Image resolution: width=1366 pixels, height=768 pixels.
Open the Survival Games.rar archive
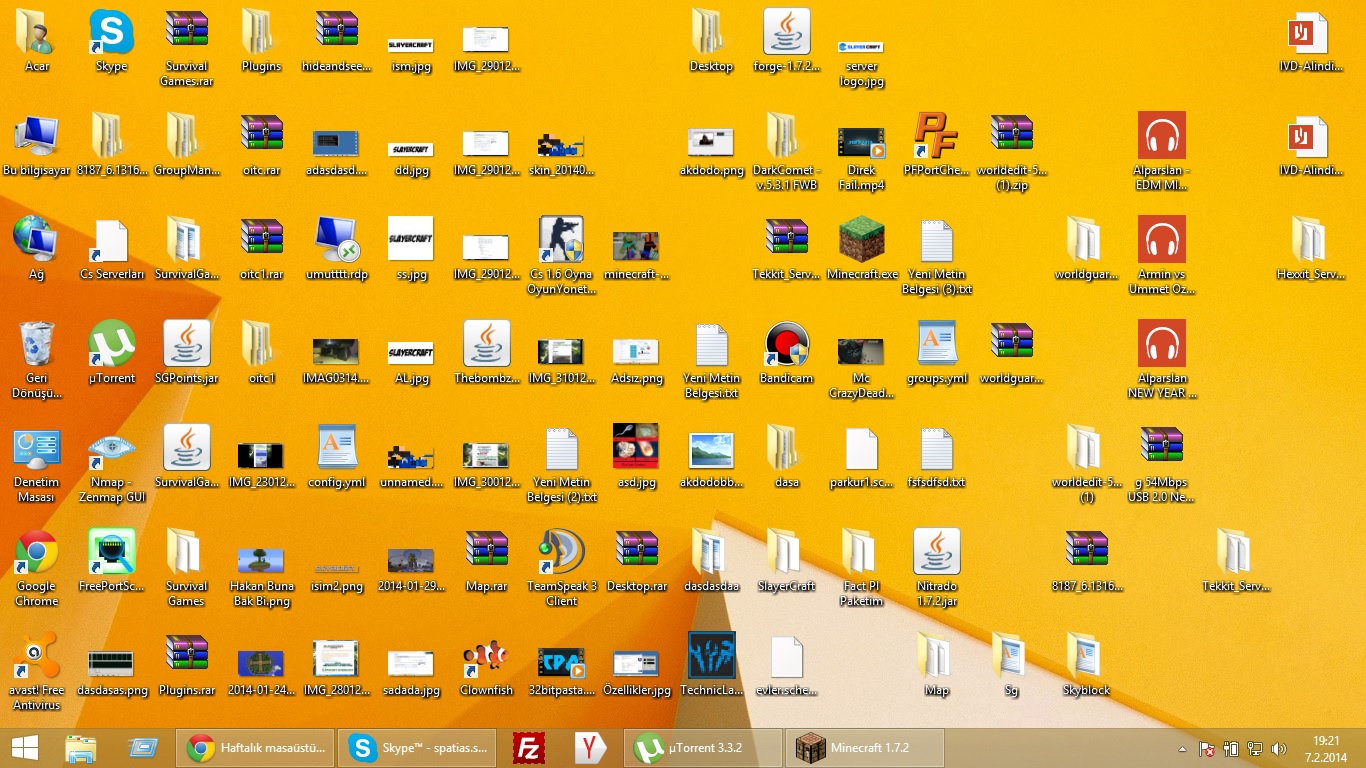pyautogui.click(x=186, y=48)
